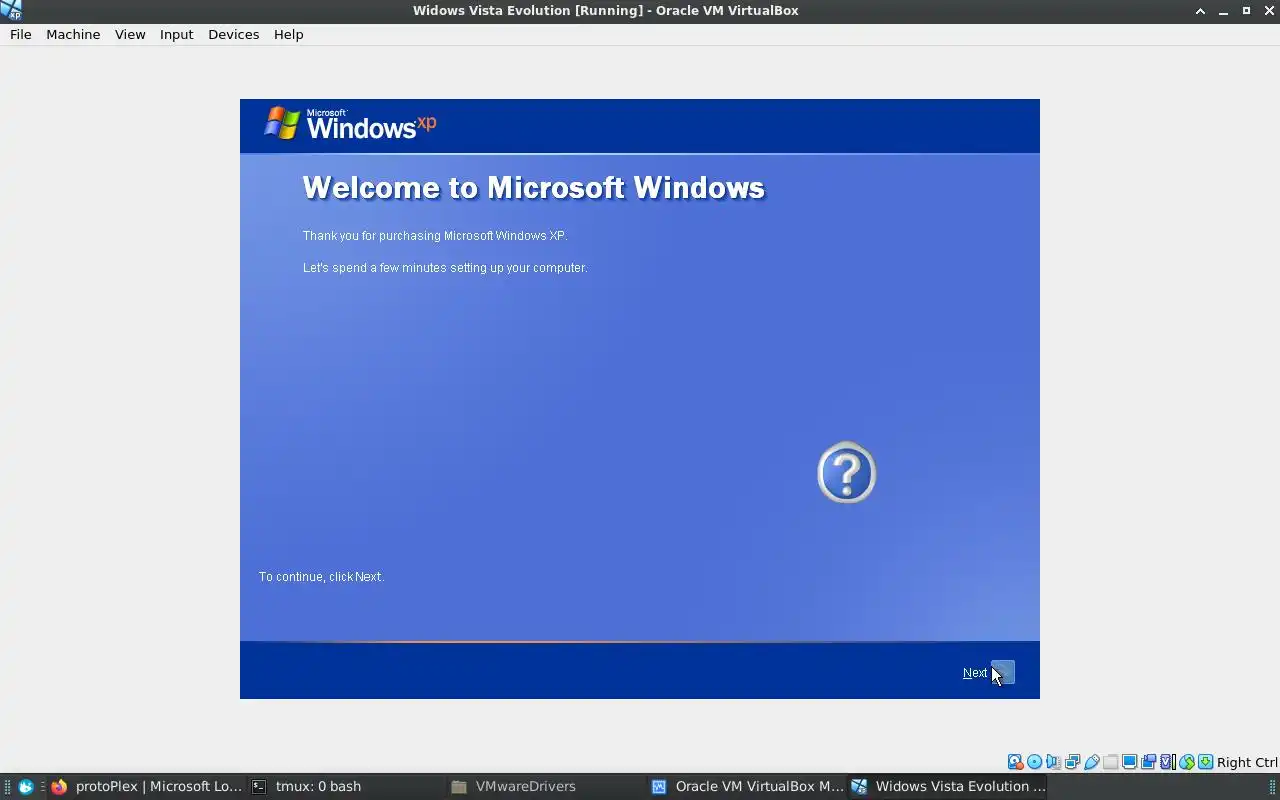Maximize the VirtualBox VM window

coord(1246,10)
